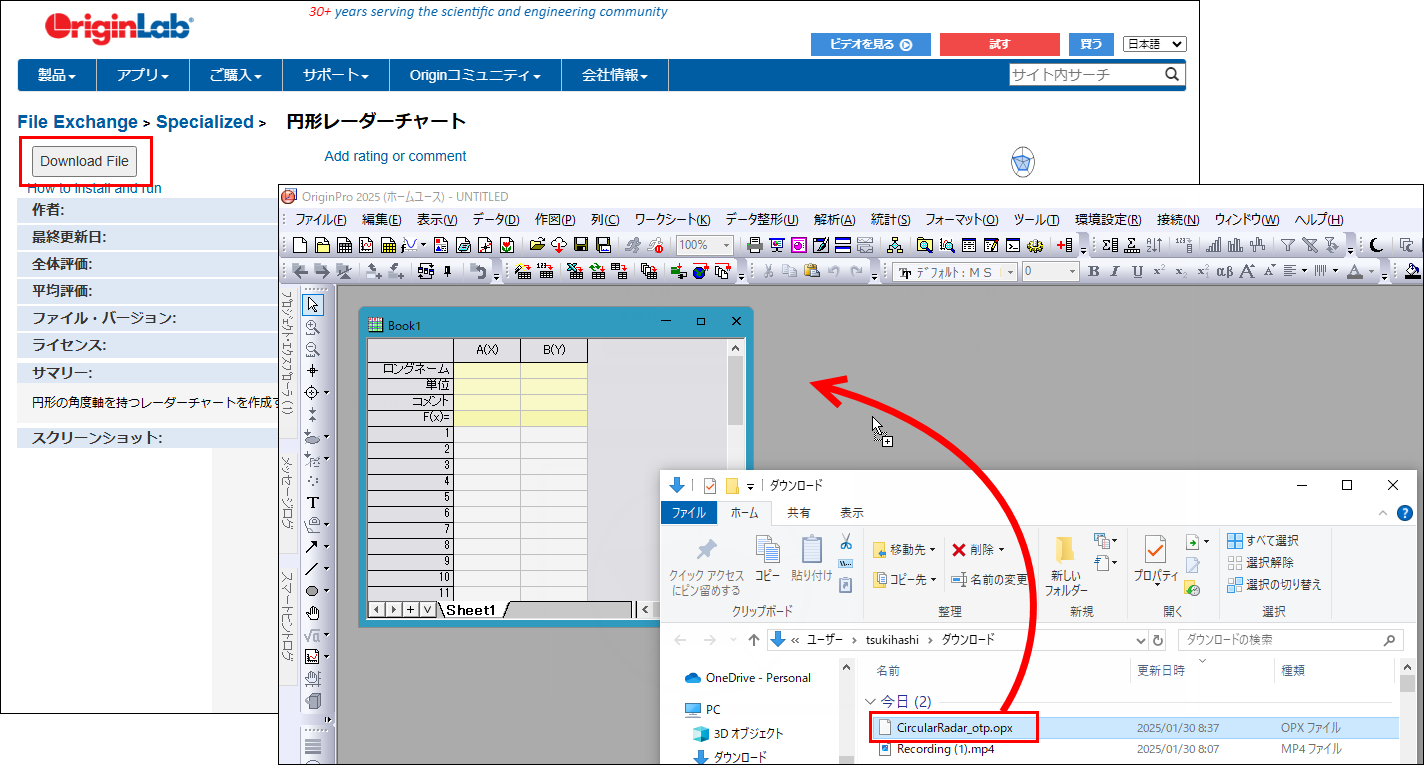Image resolution: width=1424 pixels, height=765 pixels.
Task: Click the Superscript x² icon
Action: [x=1159, y=271]
